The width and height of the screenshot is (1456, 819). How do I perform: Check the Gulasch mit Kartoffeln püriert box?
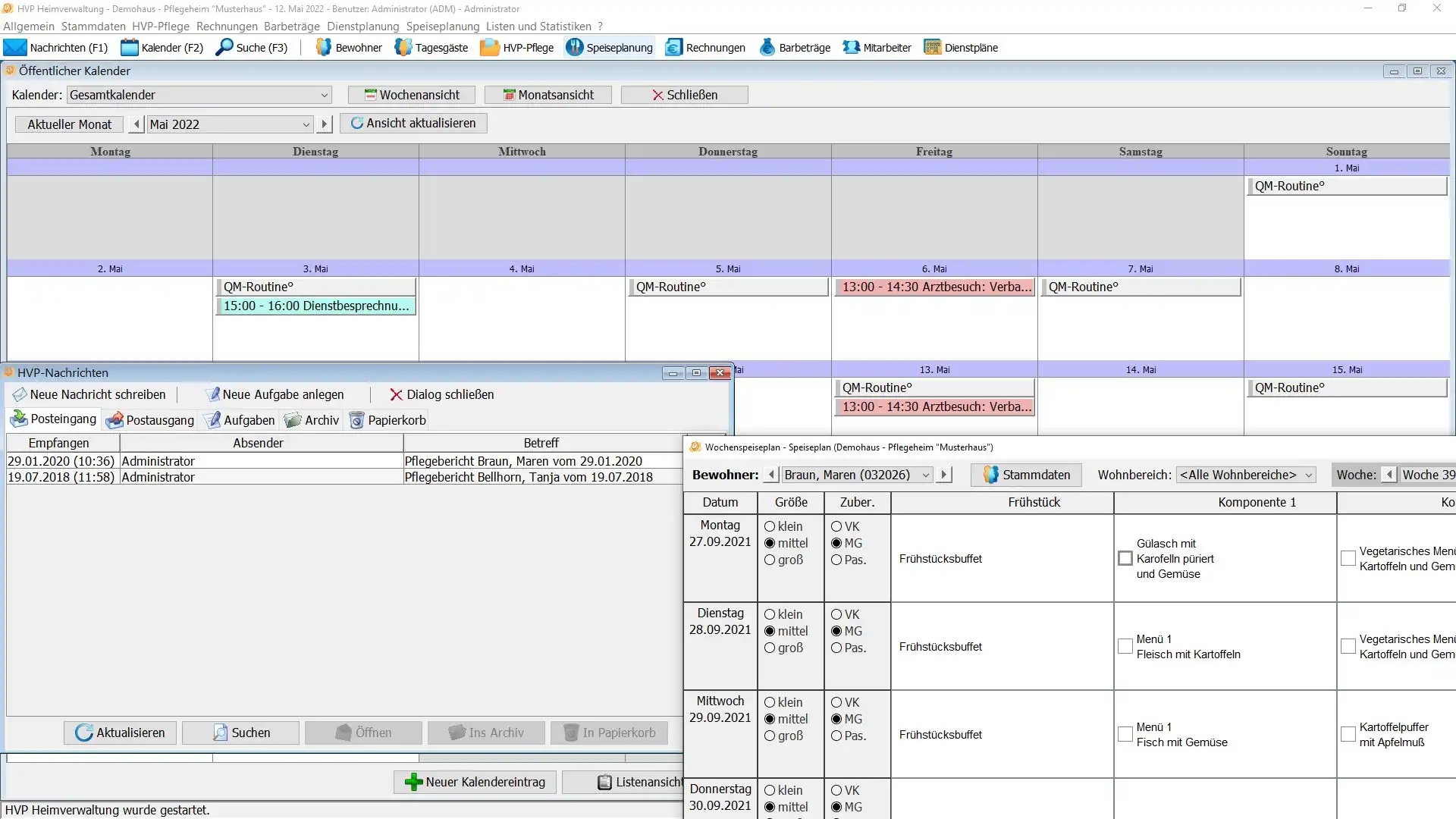1125,559
